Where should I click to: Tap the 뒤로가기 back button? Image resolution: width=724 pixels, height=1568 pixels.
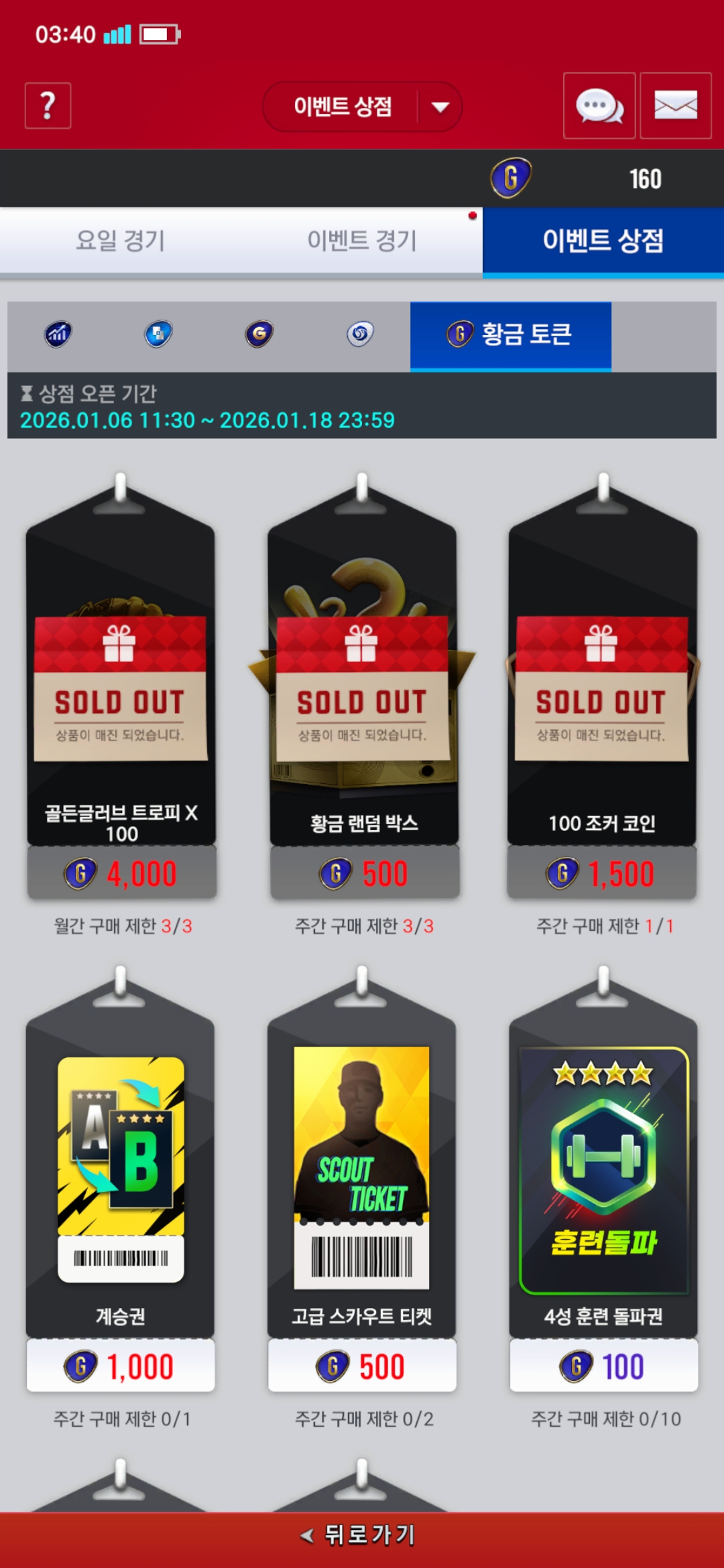coord(362,1534)
